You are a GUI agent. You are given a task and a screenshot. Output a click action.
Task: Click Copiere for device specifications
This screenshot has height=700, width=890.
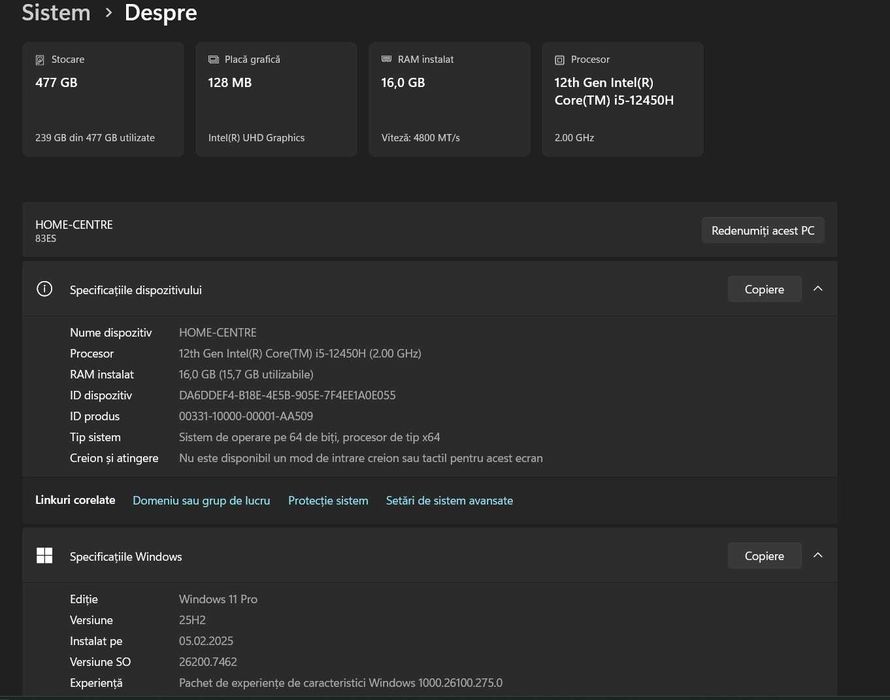click(x=765, y=289)
